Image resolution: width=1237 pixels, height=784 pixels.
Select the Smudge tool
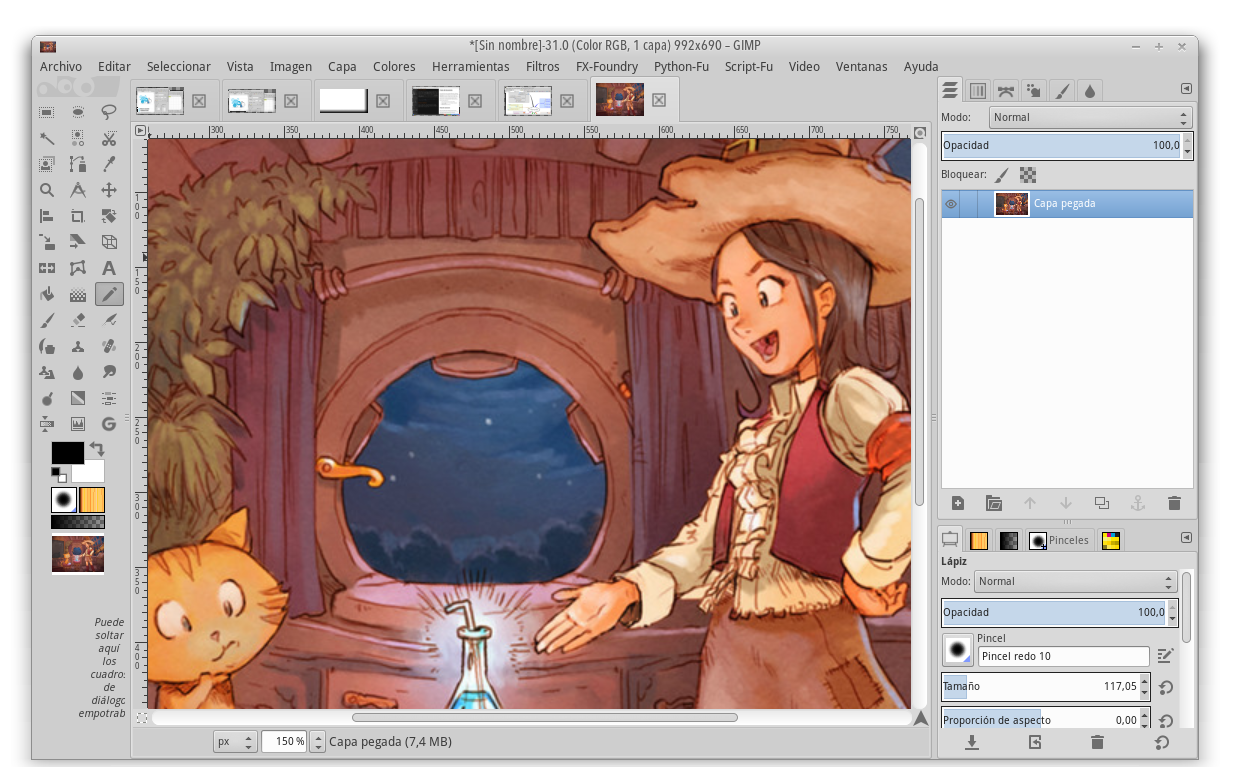pos(109,372)
